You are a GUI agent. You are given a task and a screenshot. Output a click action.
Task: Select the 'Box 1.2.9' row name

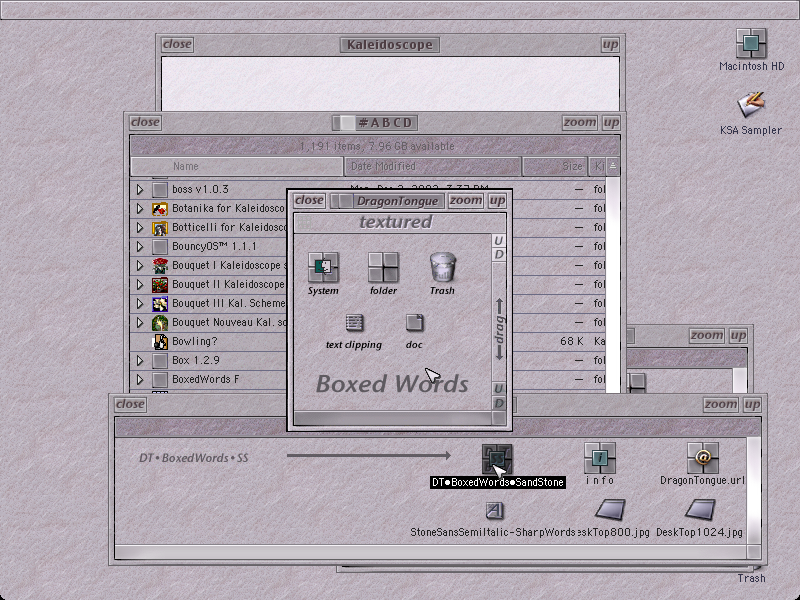point(196,361)
